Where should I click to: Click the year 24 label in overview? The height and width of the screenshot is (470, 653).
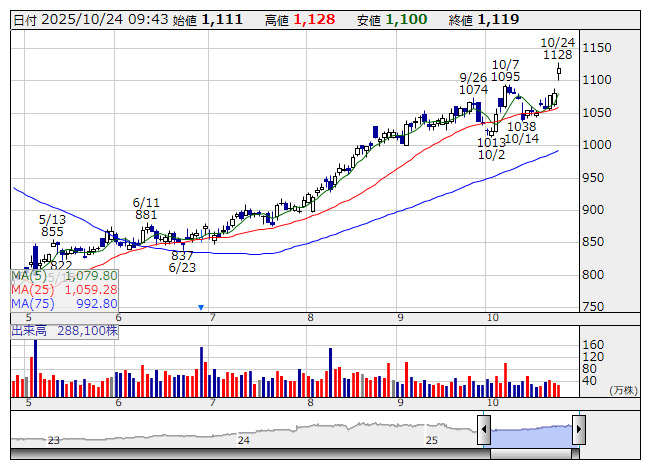click(244, 440)
